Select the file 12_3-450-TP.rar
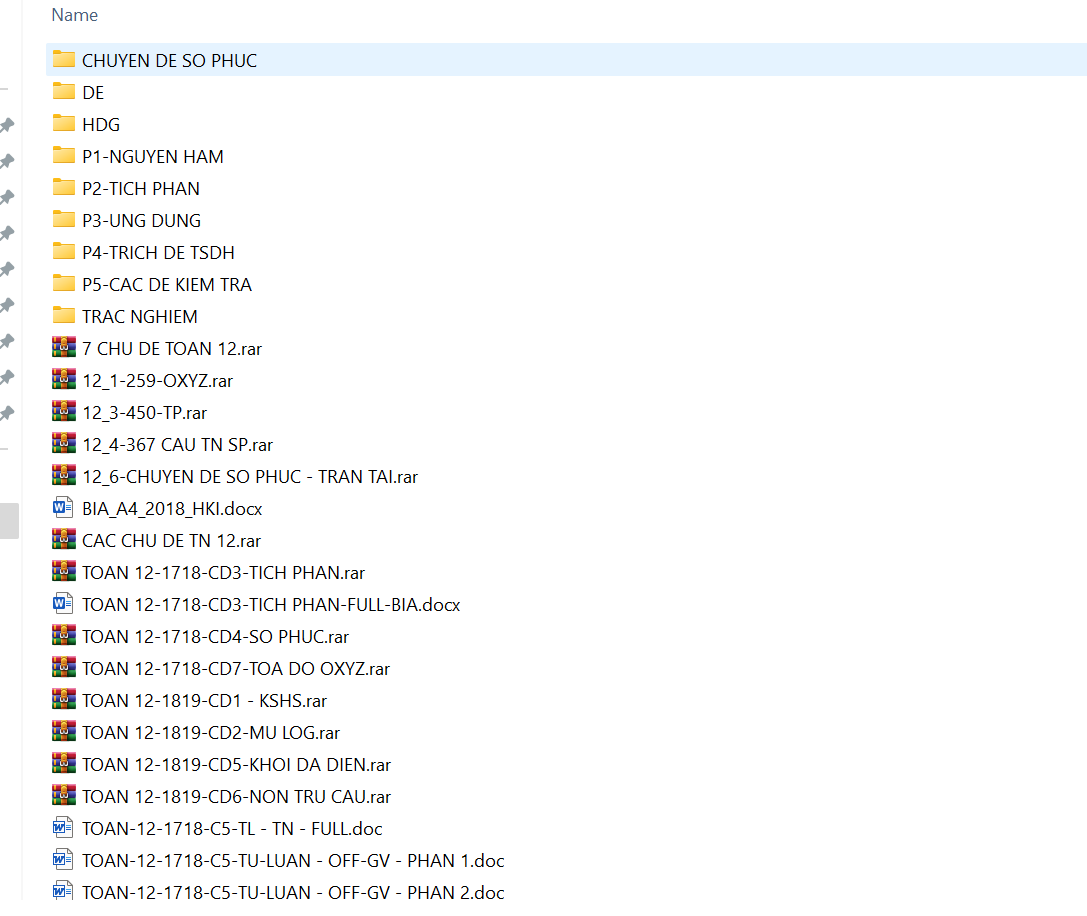Viewport: 1087px width, 916px height. coord(144,412)
